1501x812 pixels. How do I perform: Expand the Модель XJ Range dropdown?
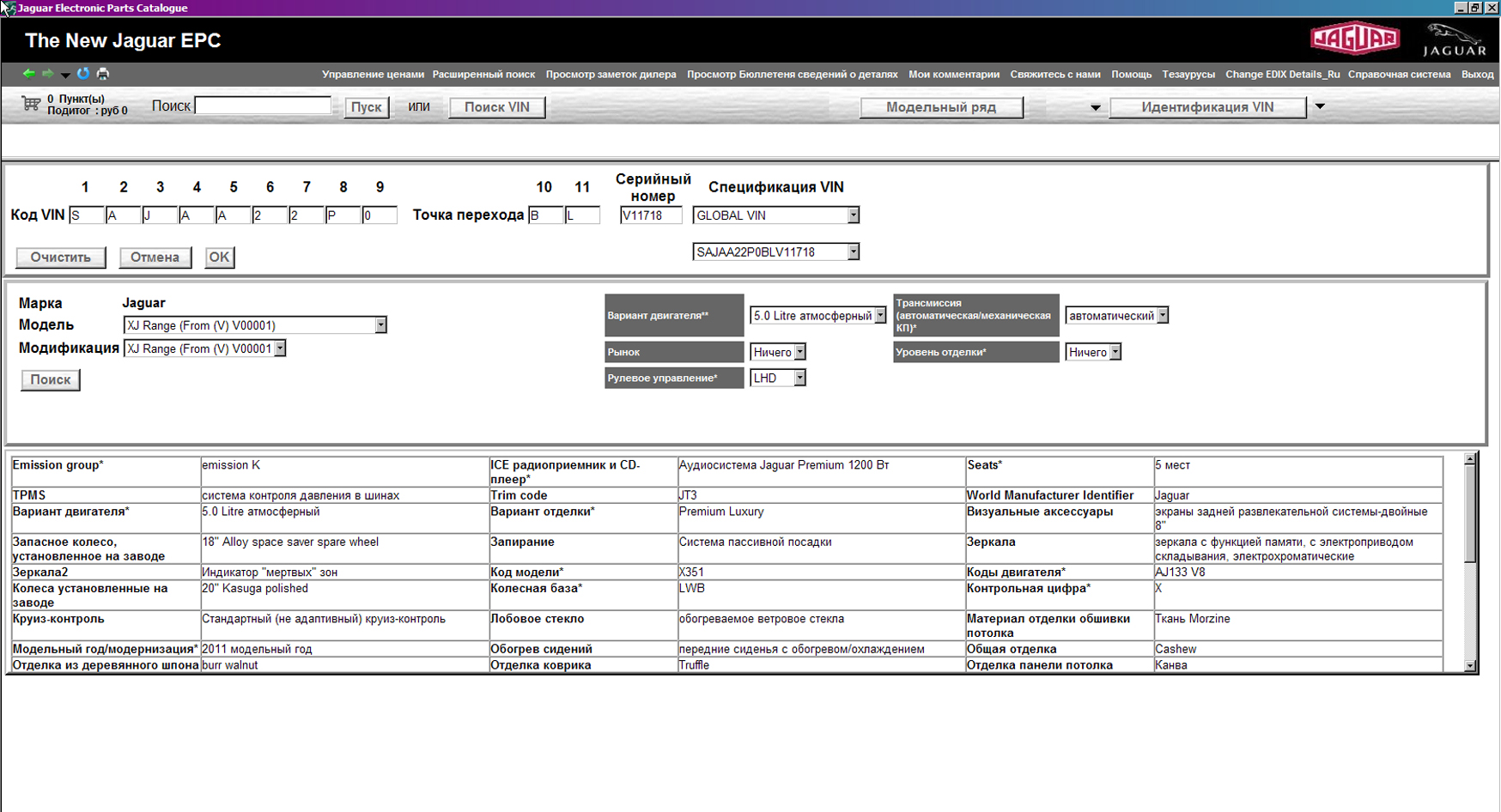(380, 325)
